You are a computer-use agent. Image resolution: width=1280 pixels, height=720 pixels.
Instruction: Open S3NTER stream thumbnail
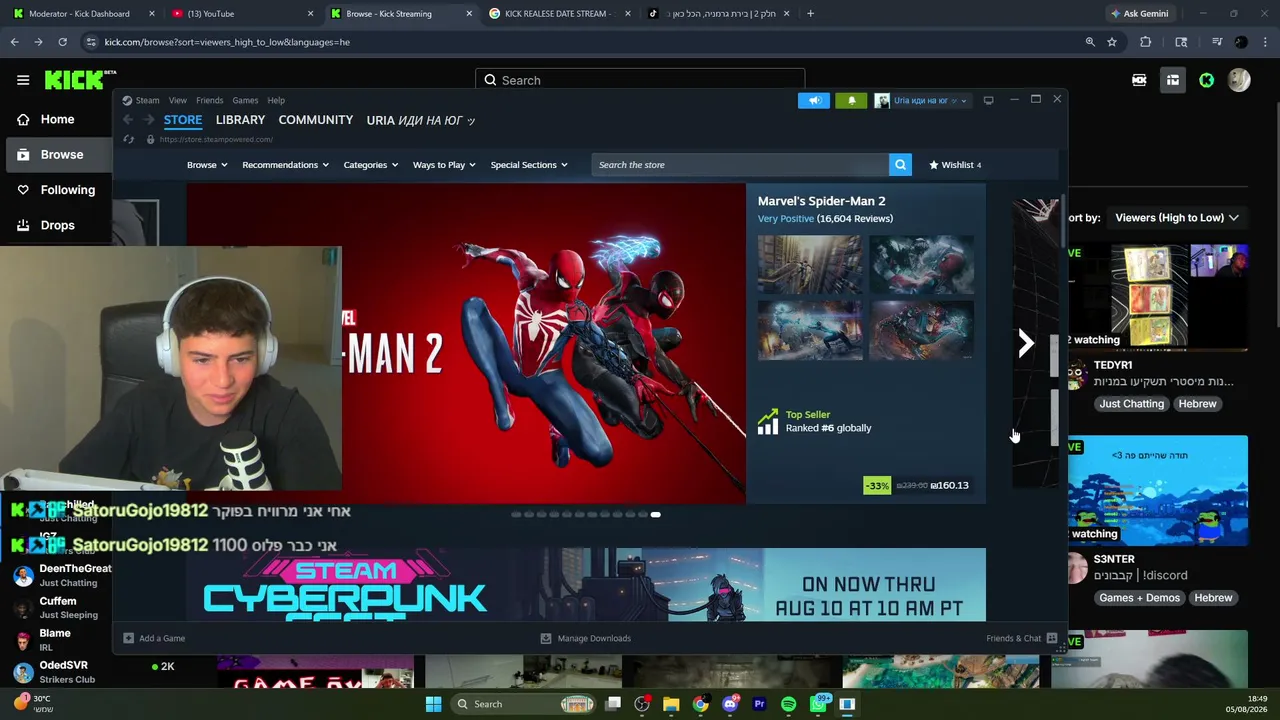pyautogui.click(x=1158, y=490)
